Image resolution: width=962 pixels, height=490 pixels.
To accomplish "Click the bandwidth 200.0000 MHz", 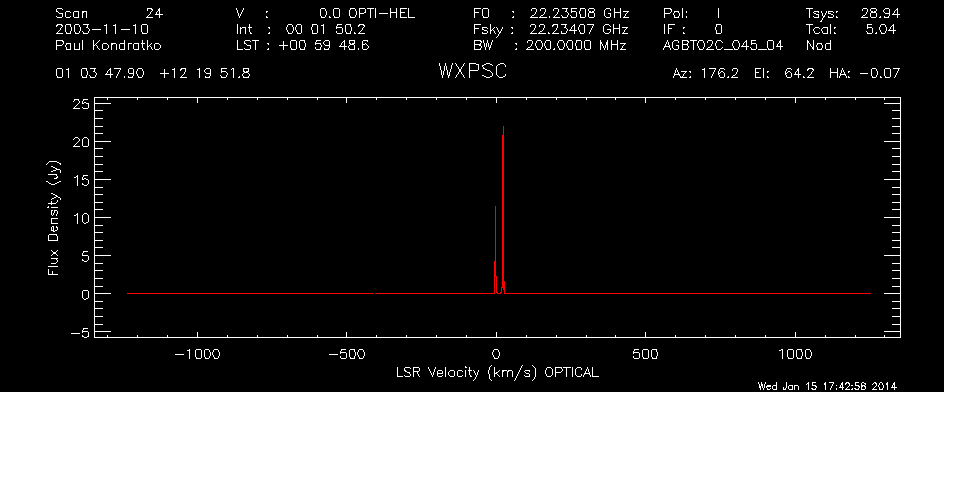I will pos(575,45).
